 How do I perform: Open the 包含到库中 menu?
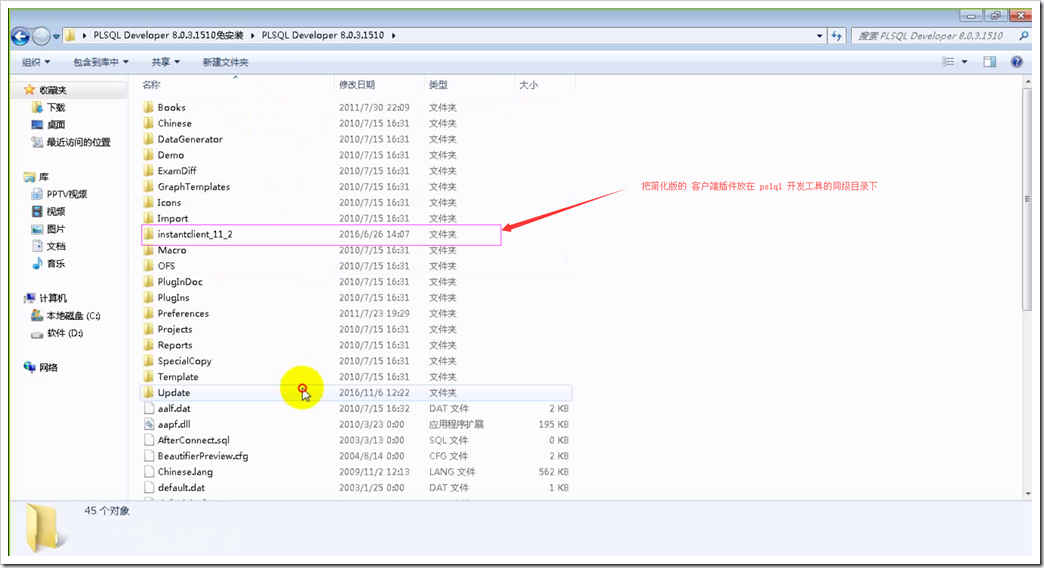point(101,62)
